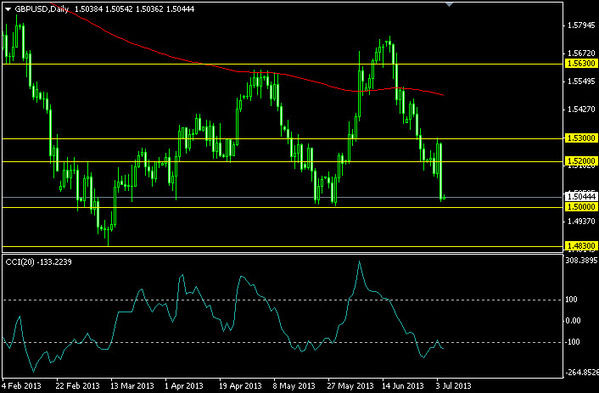Screen dimensions: 599x393
Task: Select the 1.53000 yellow price label
Action: pos(581,138)
